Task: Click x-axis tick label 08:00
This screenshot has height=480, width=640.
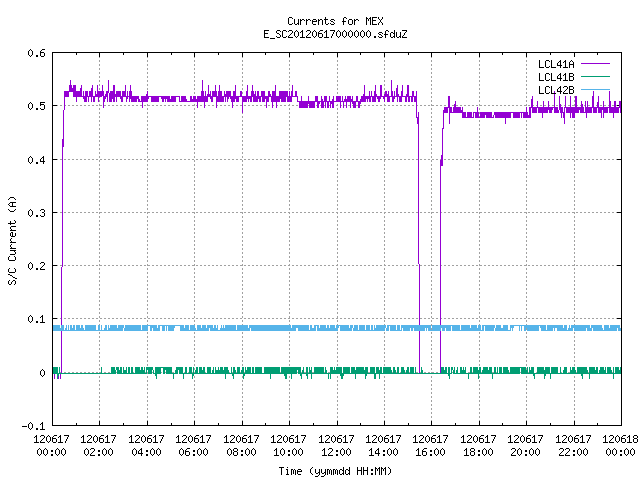Action: point(241,452)
